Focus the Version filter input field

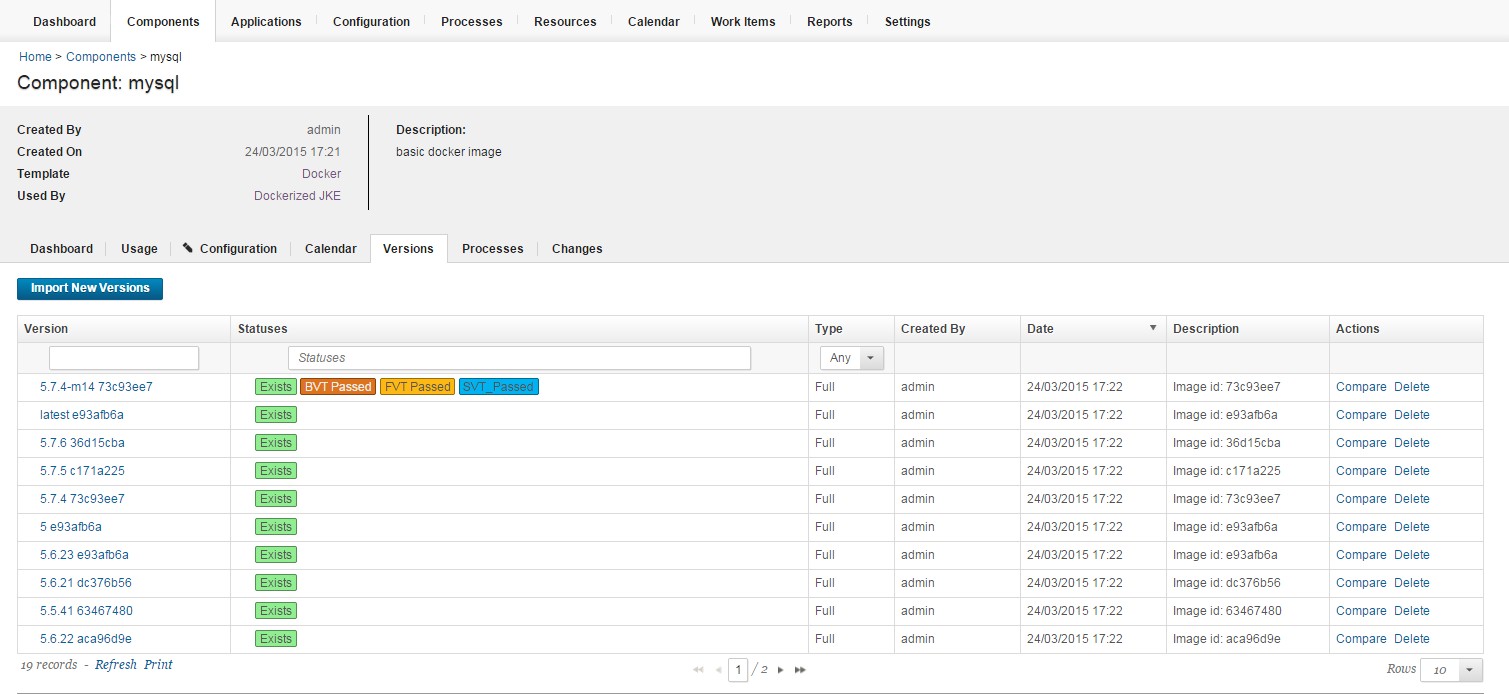(124, 358)
